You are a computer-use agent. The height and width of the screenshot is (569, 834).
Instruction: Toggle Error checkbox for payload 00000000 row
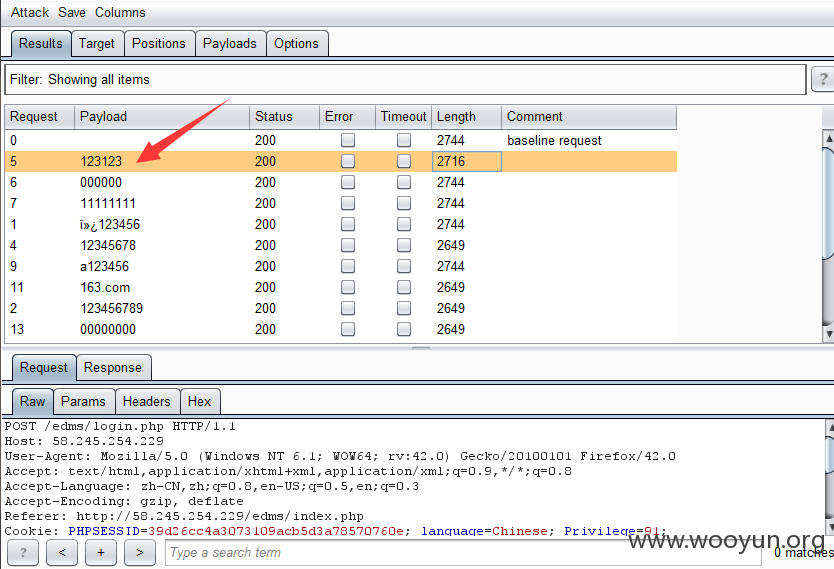click(x=348, y=329)
